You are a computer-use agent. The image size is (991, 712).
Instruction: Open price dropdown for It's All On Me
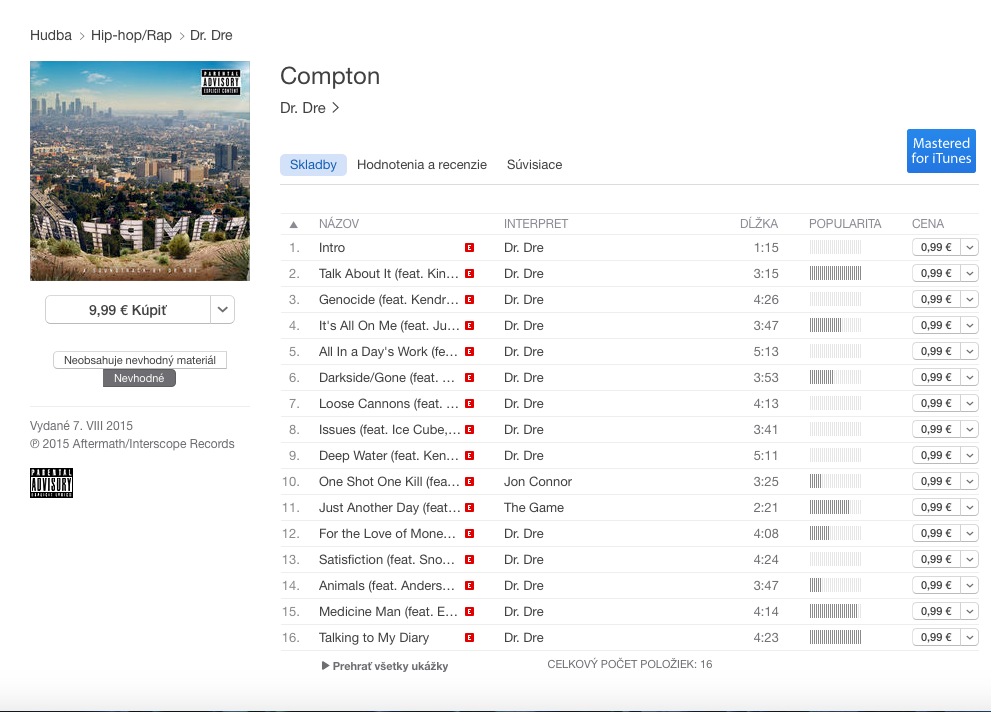(970, 325)
